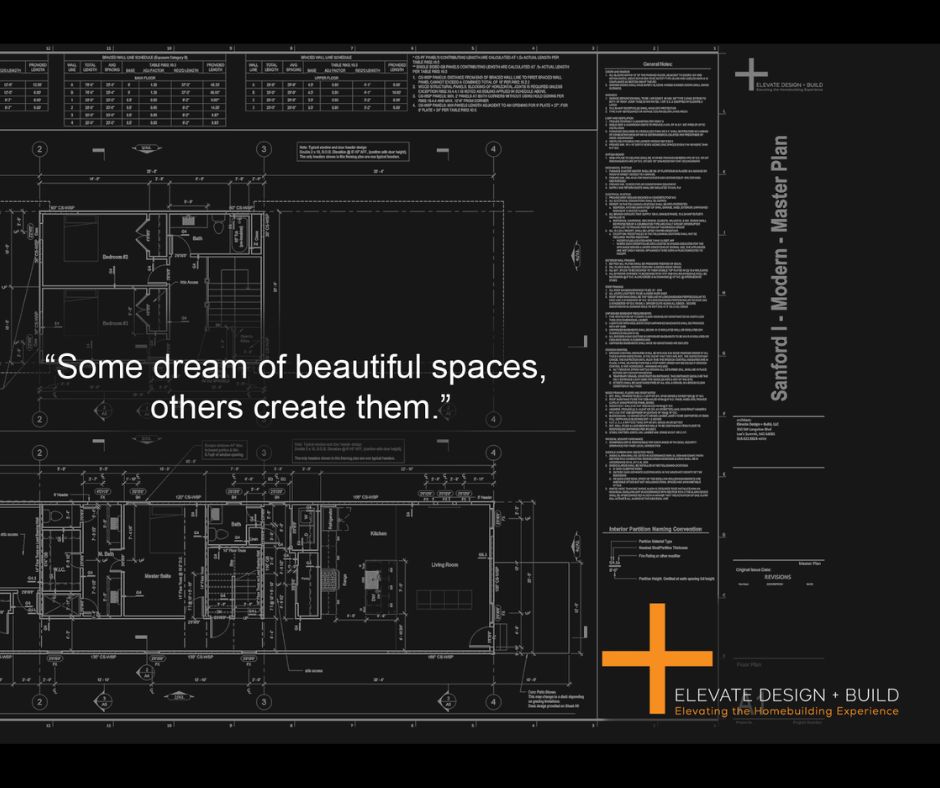This screenshot has width=940, height=788.
Task: Select the toilet fixture in the Master Bath
Action: [54, 515]
